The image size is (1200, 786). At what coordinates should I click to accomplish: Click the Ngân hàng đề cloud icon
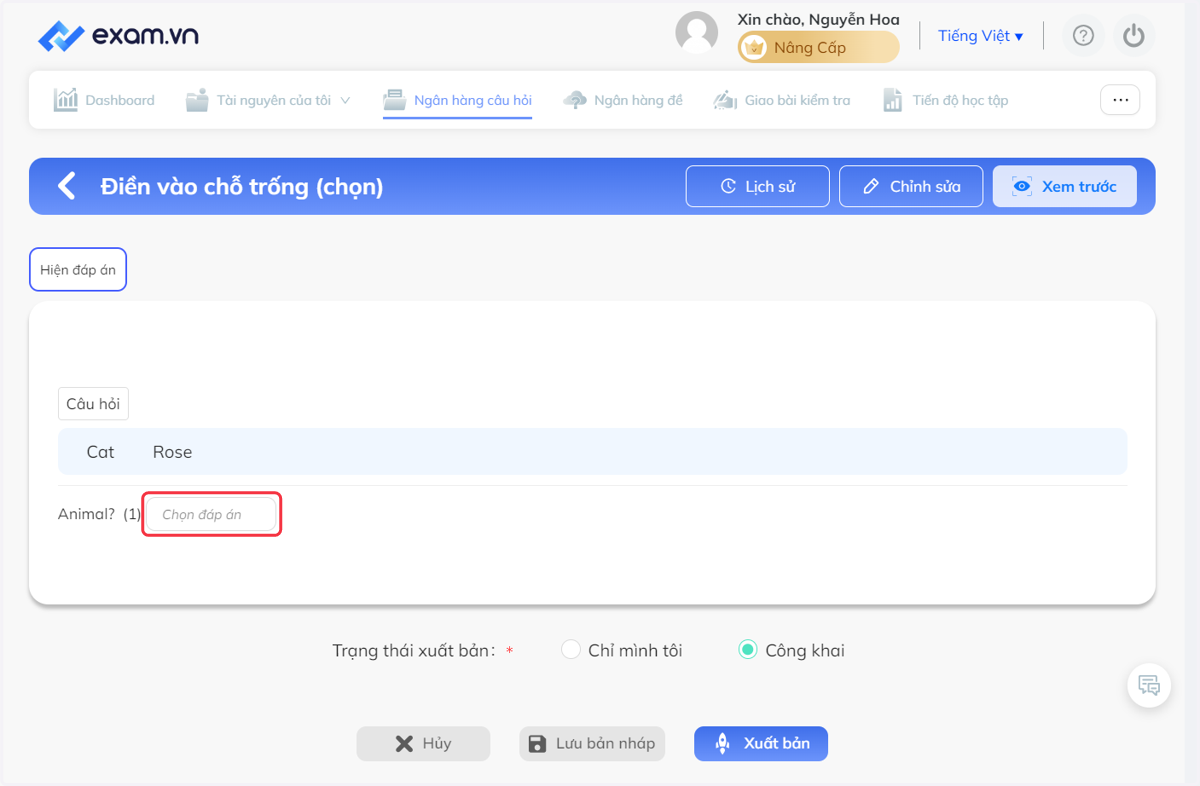pyautogui.click(x=575, y=100)
